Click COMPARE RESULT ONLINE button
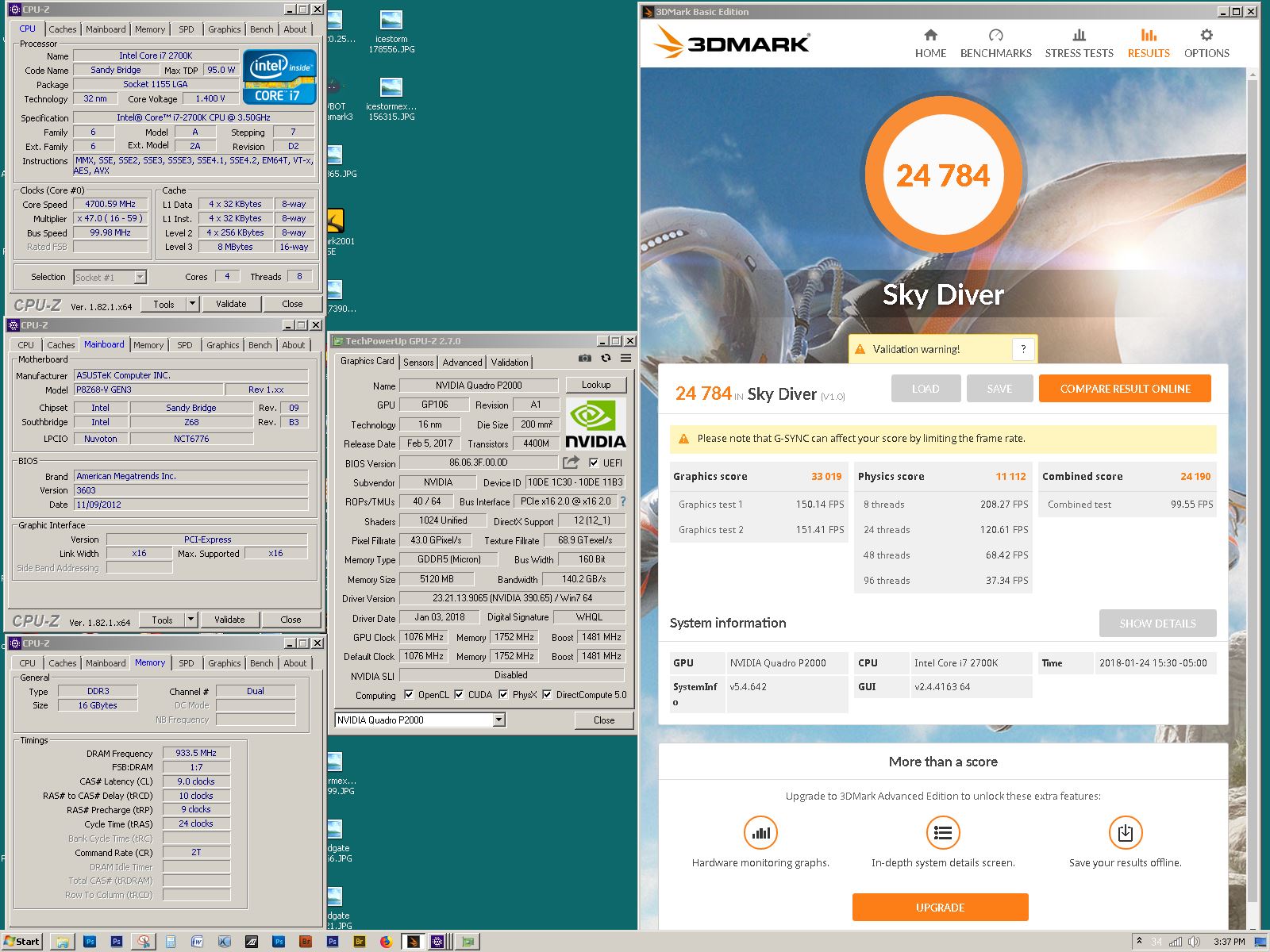1270x952 pixels. (x=1125, y=389)
